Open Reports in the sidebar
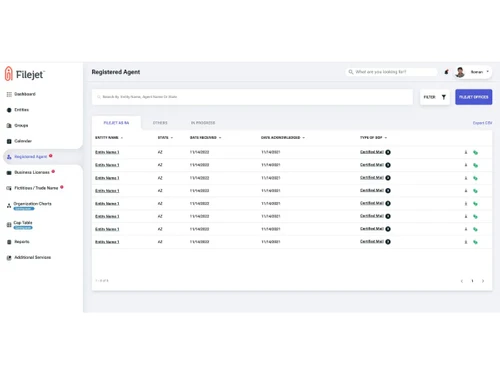500x375 pixels. [18, 242]
